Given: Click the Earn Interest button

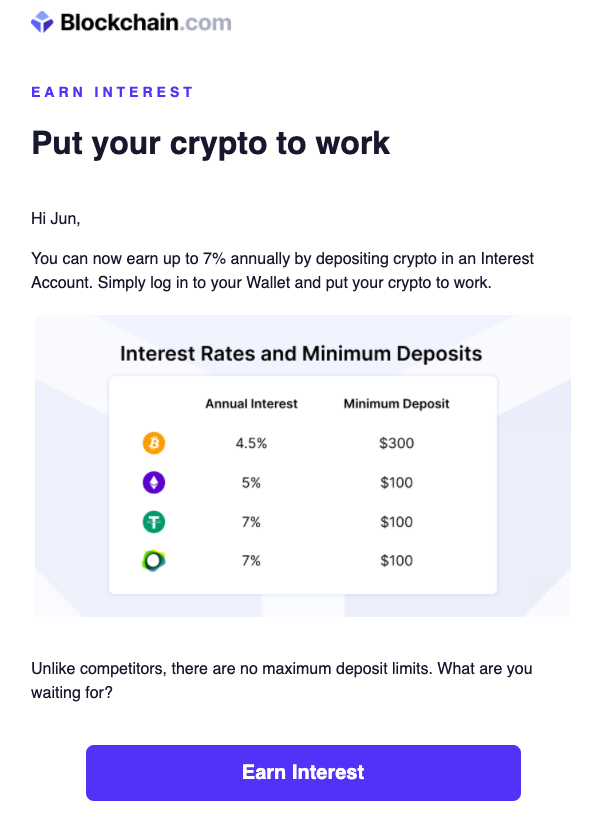Looking at the screenshot, I should click(303, 773).
